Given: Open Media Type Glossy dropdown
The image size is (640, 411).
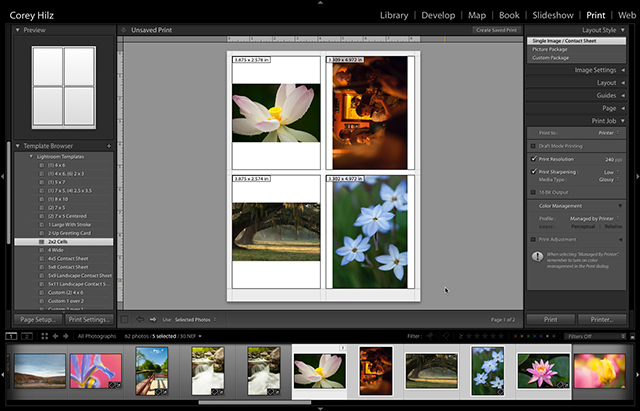Looking at the screenshot, I should (609, 180).
